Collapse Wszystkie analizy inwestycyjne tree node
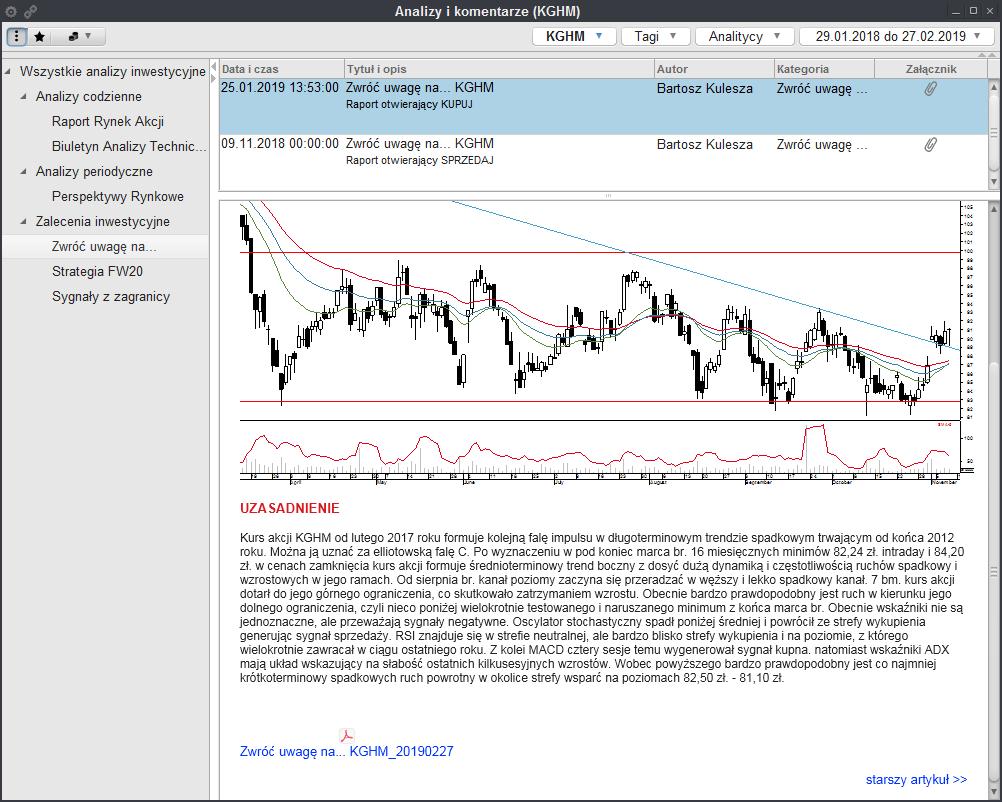 [x=8, y=72]
